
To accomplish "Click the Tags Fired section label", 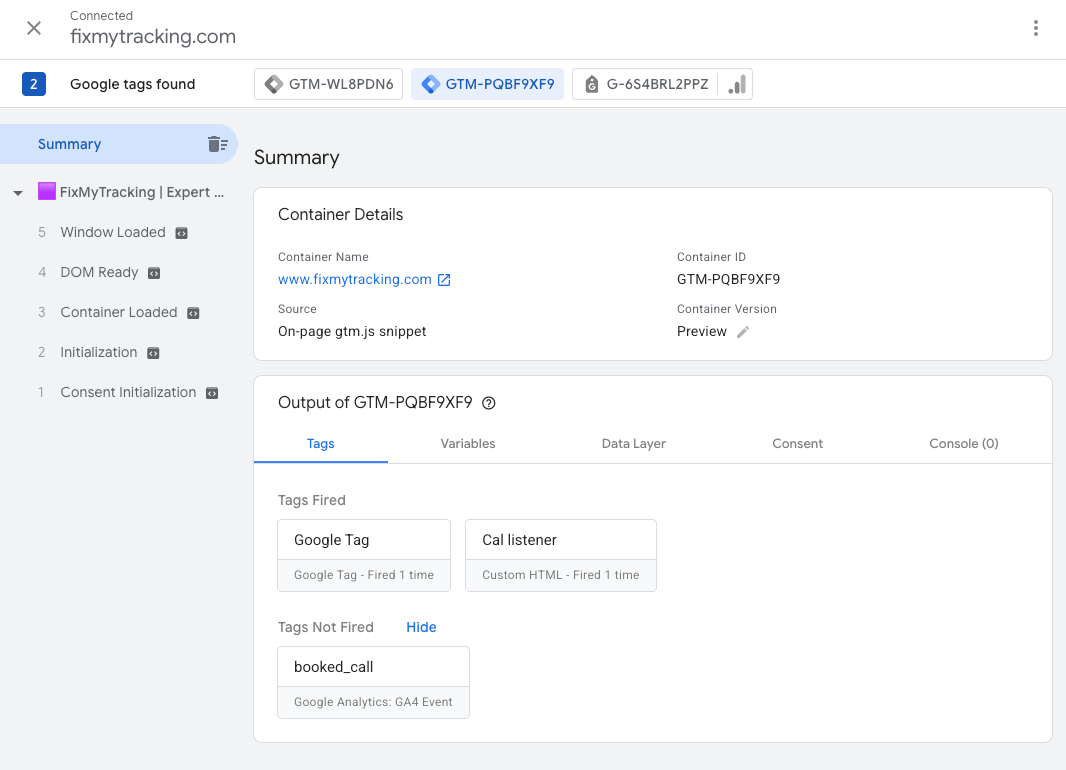I will pos(311,500).
